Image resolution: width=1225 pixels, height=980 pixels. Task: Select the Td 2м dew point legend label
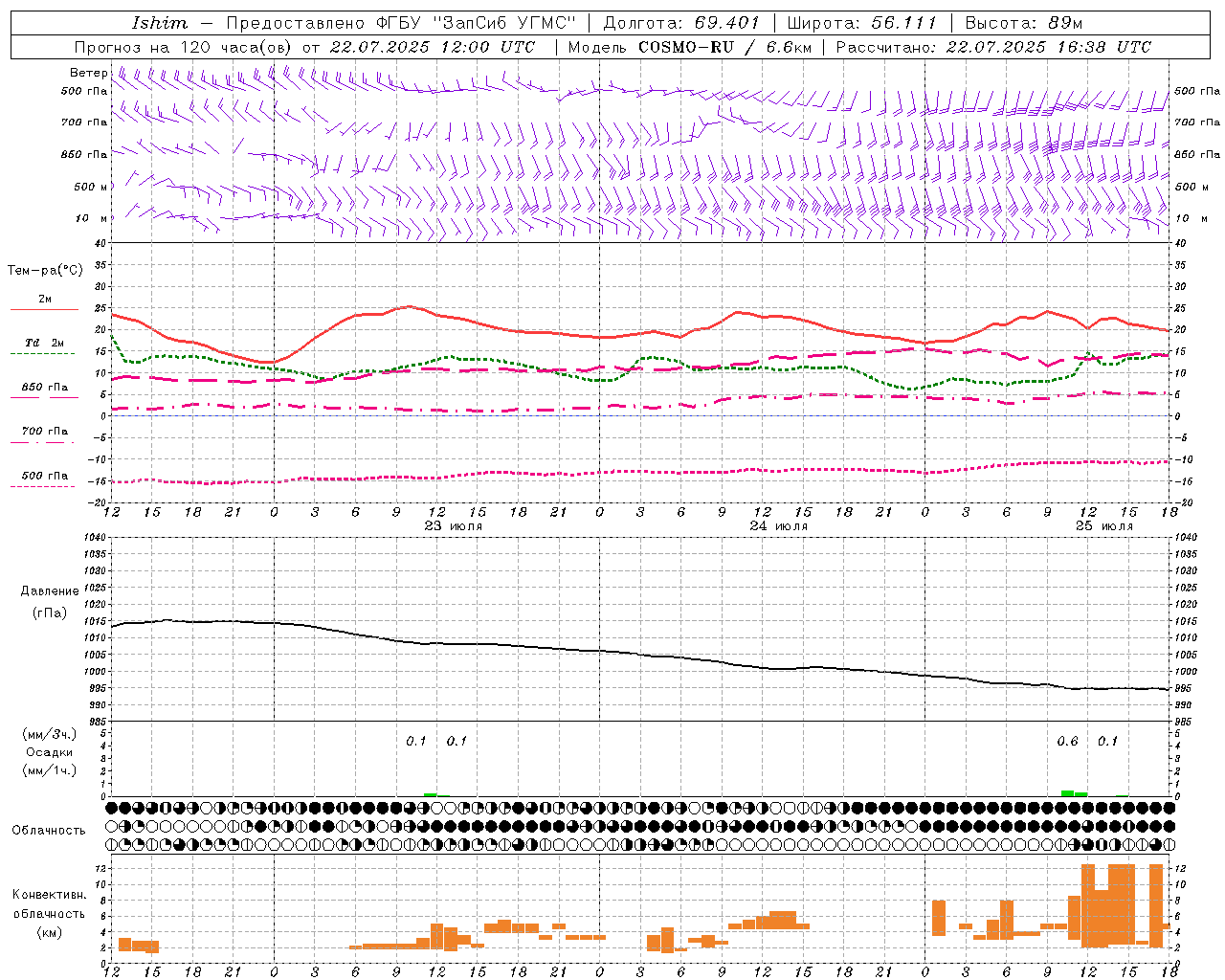click(x=45, y=343)
